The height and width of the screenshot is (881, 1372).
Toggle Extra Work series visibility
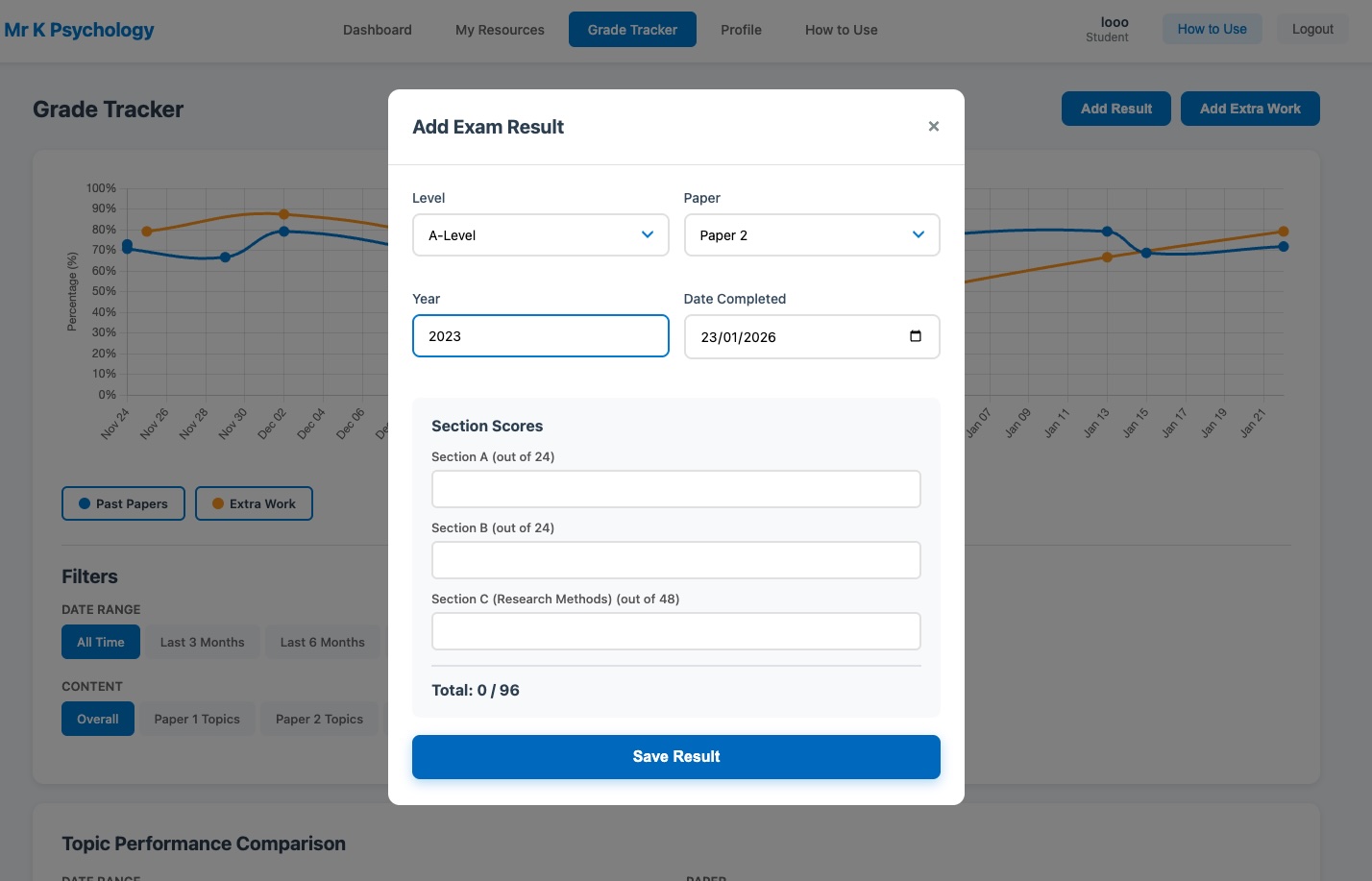[x=254, y=502]
